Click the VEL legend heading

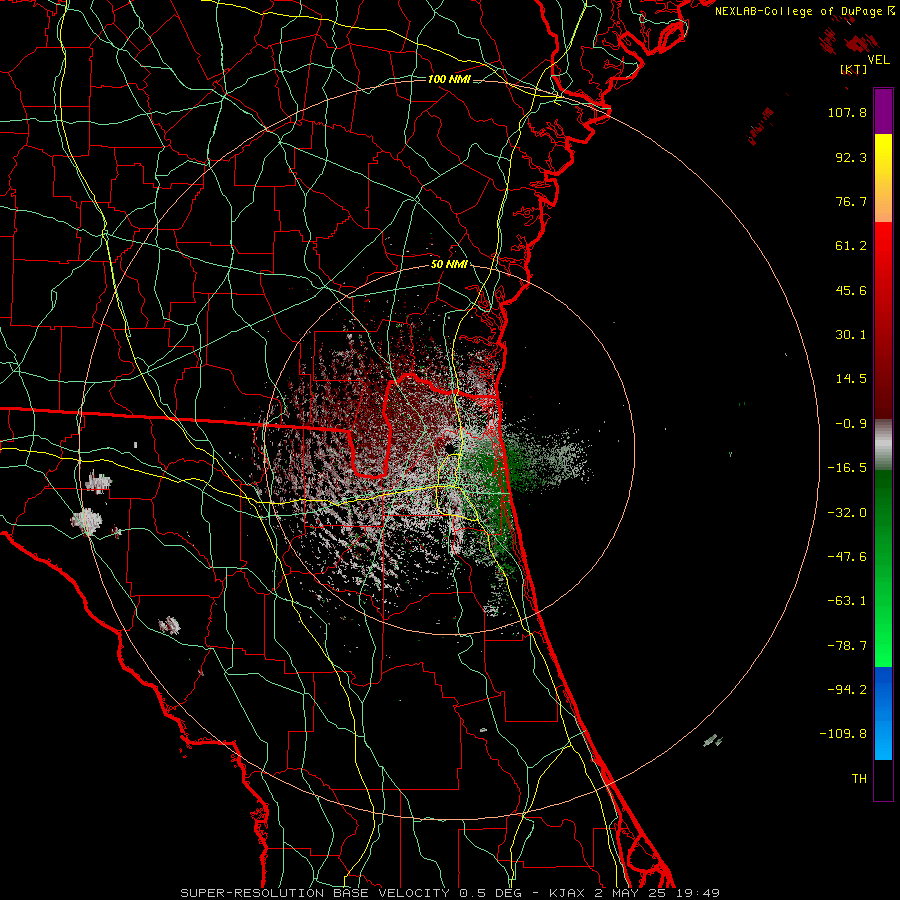point(878,60)
